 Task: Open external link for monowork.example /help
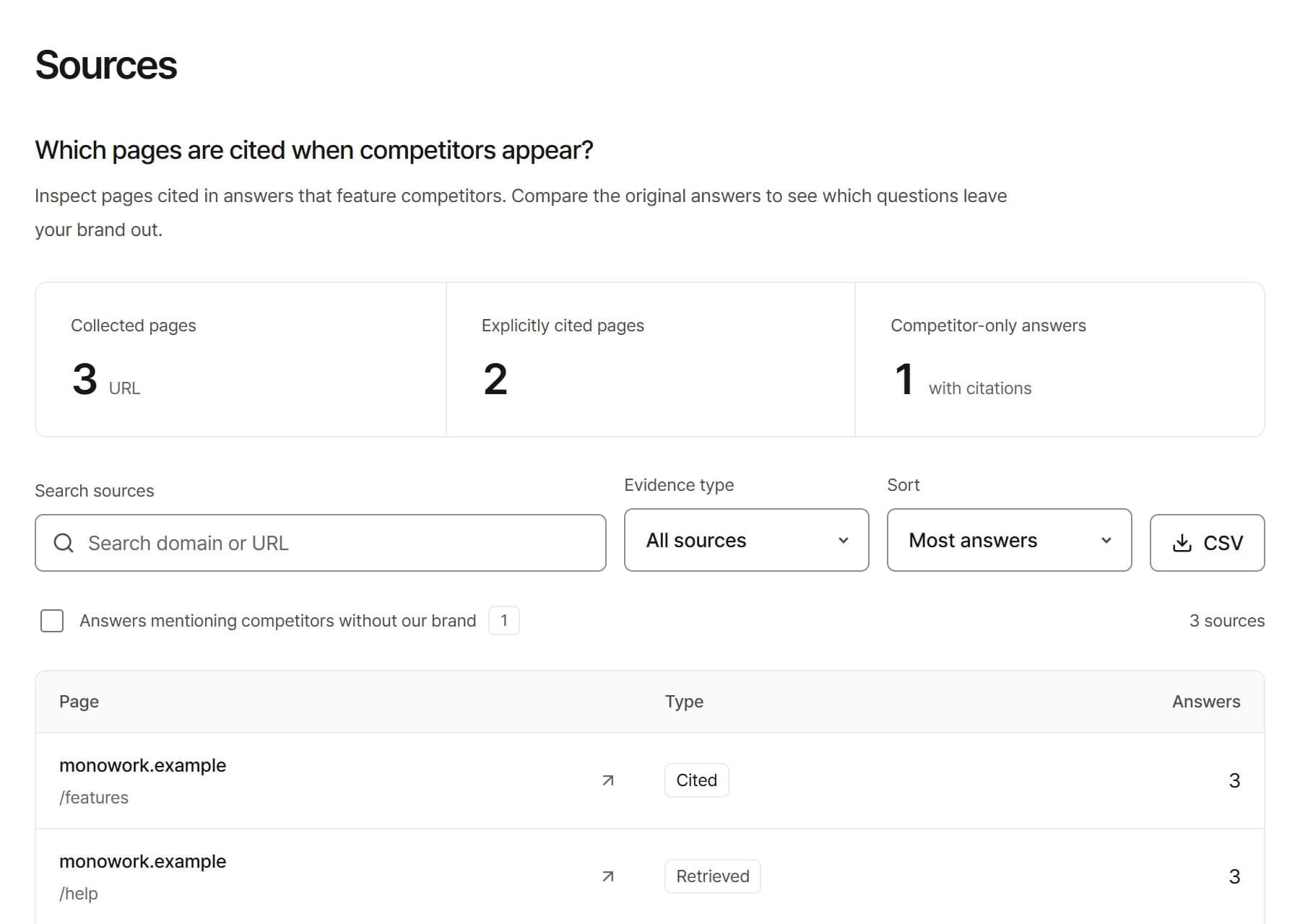(608, 876)
